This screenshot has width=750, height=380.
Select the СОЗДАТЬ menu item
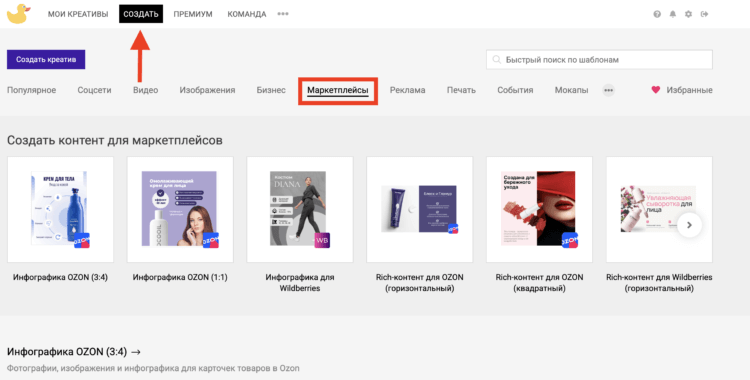(141, 14)
